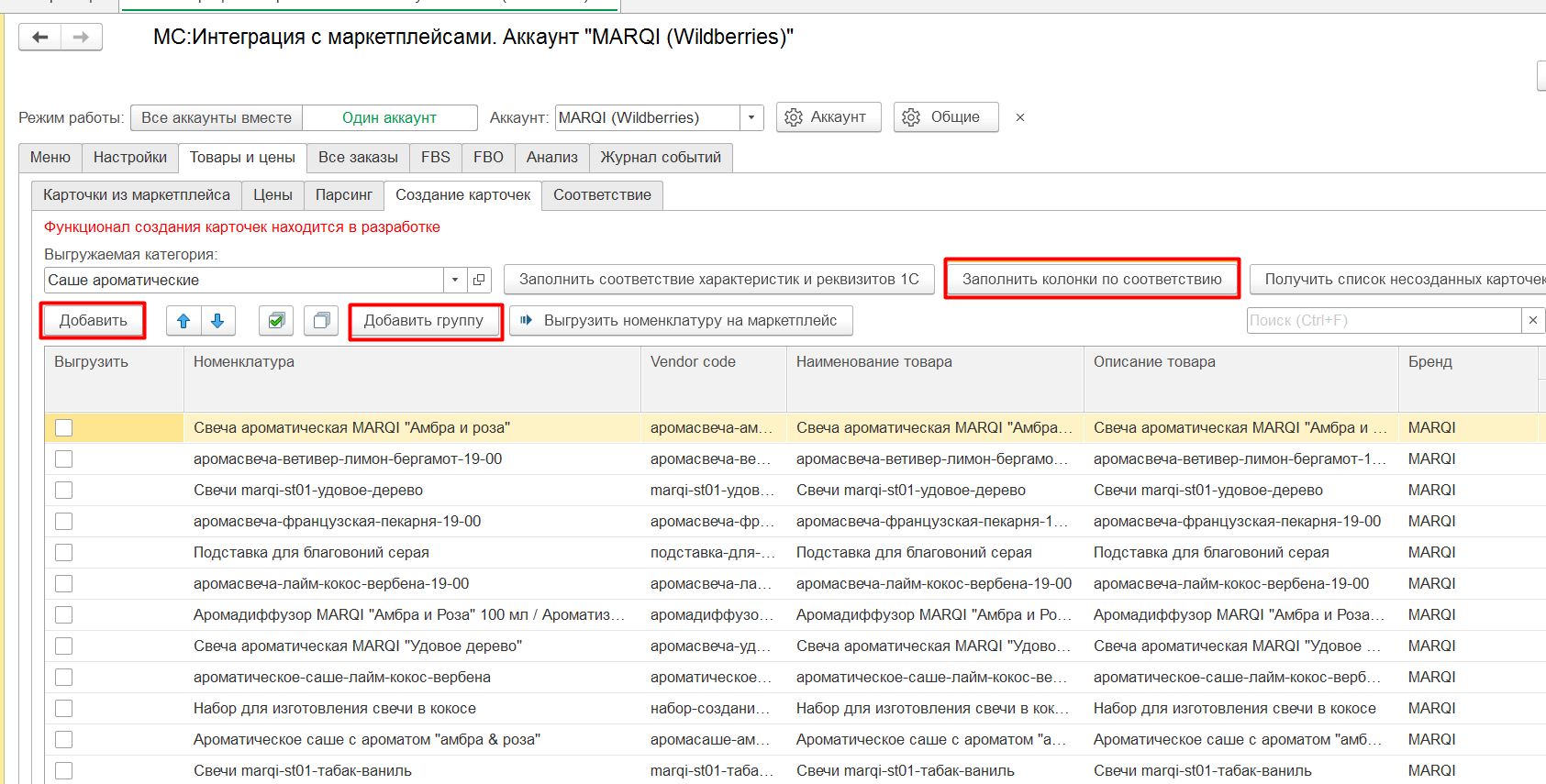This screenshot has width=1546, height=784.
Task: Click the Добавить группу button
Action: point(424,321)
